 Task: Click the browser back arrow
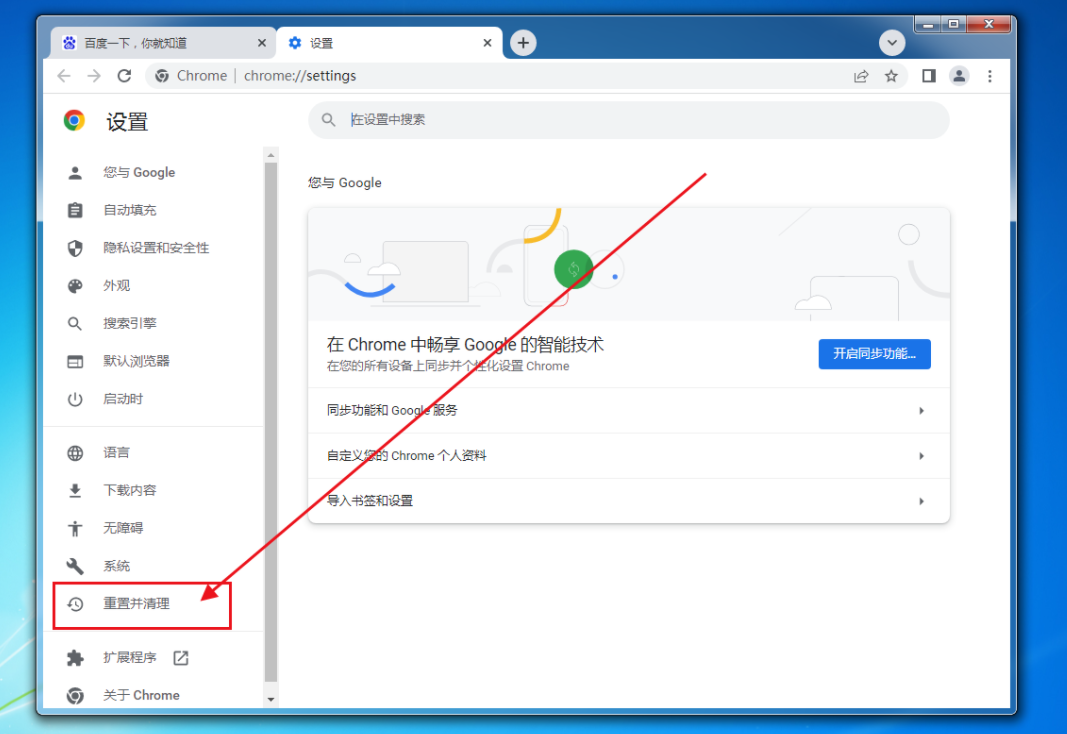coord(64,76)
